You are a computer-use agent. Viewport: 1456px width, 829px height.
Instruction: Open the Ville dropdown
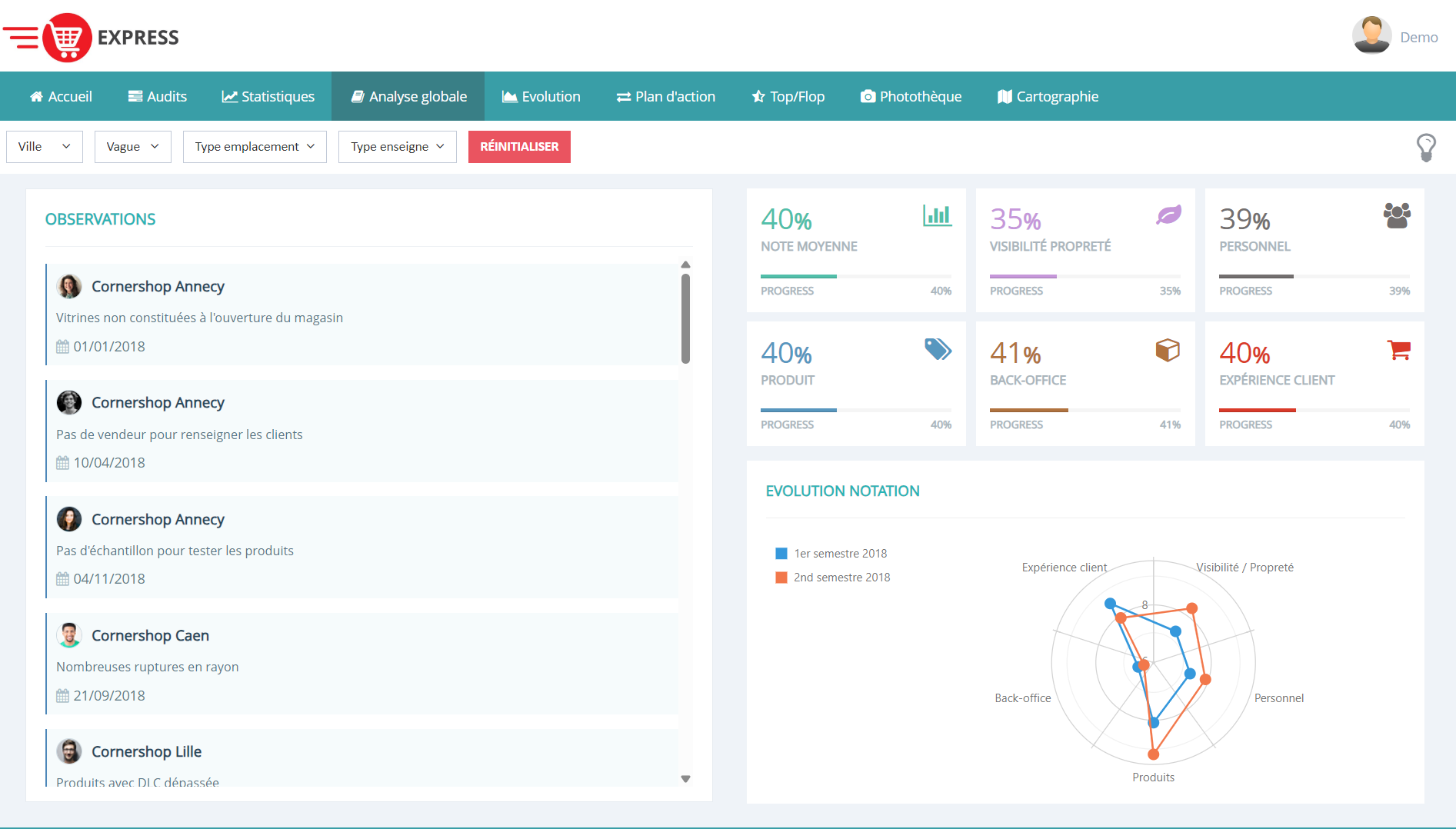click(44, 146)
